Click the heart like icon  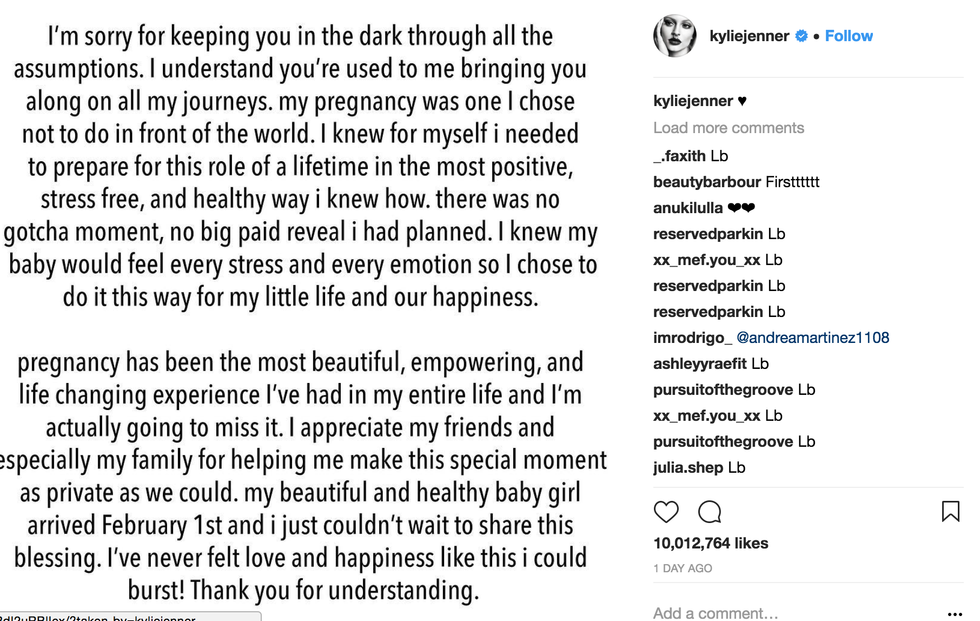coord(666,512)
